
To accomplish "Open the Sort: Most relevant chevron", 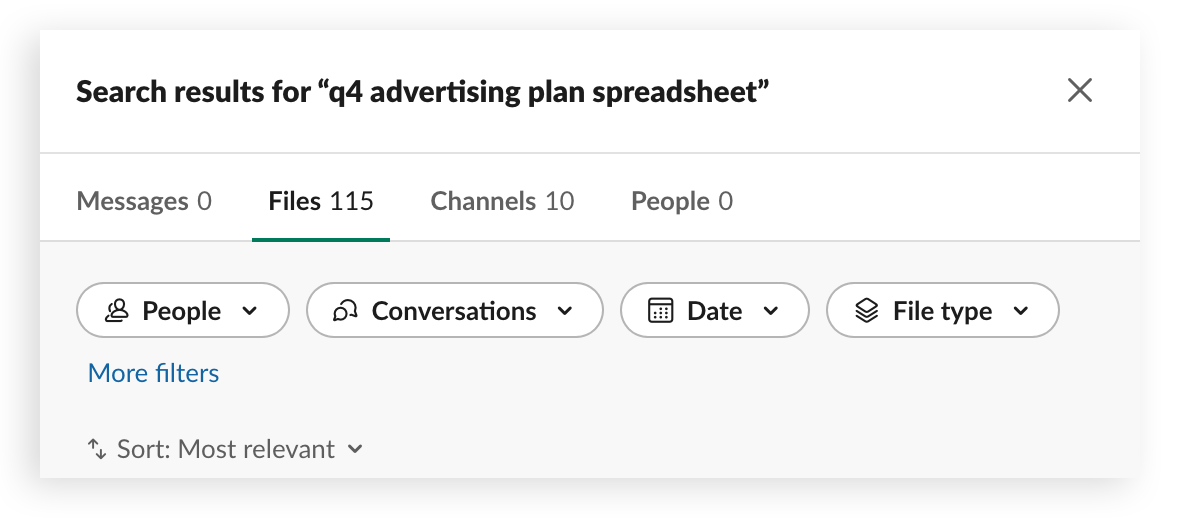I will tap(356, 449).
